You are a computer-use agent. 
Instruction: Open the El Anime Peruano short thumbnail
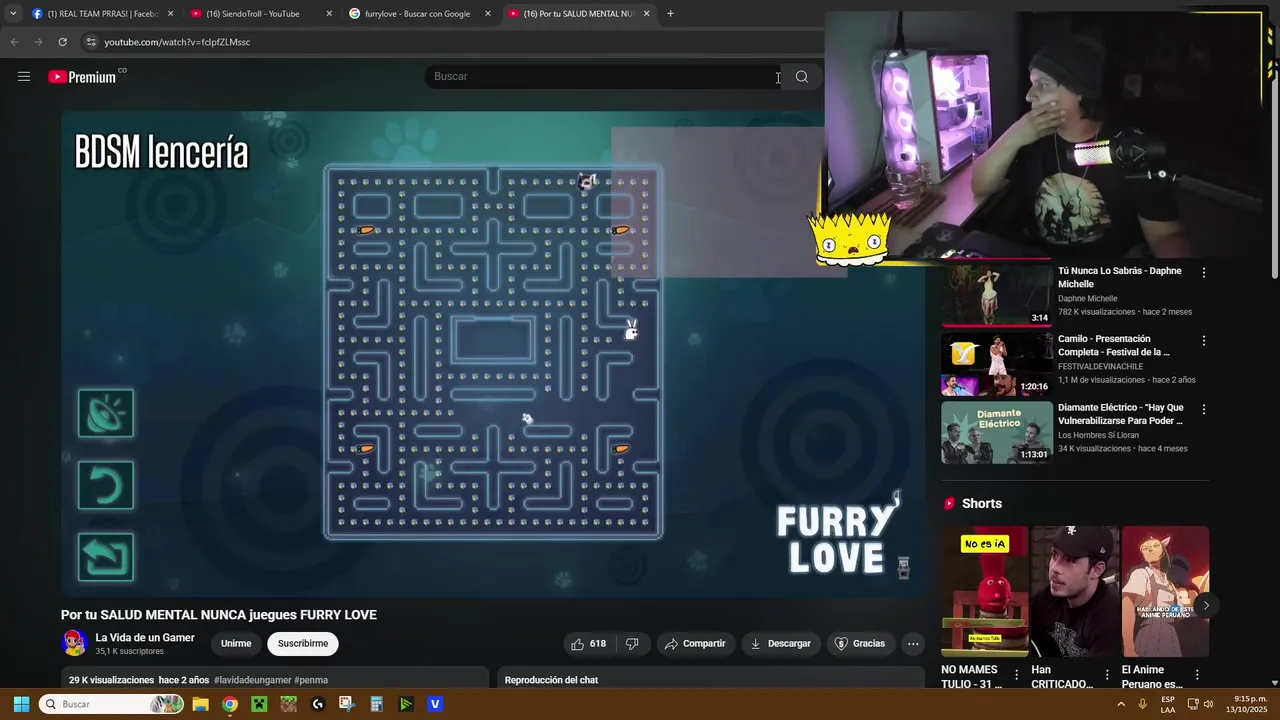pos(1165,591)
